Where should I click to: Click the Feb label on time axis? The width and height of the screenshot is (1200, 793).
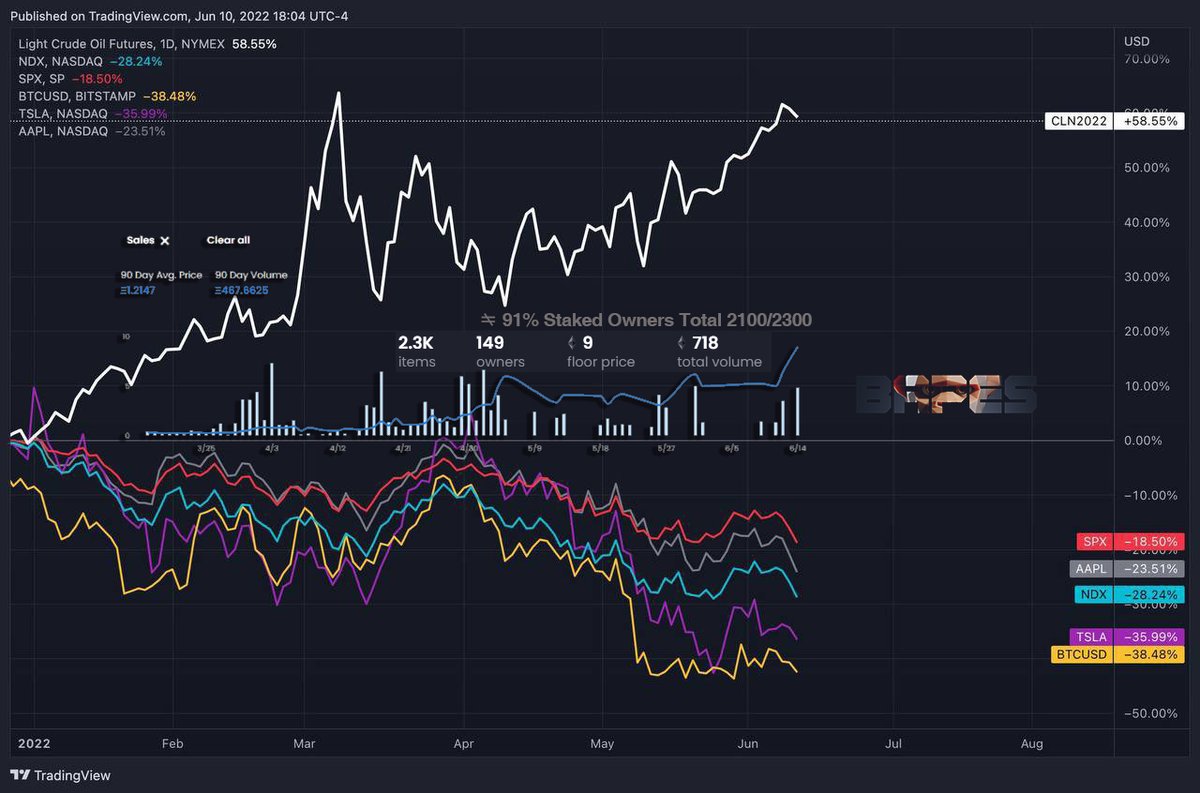172,744
